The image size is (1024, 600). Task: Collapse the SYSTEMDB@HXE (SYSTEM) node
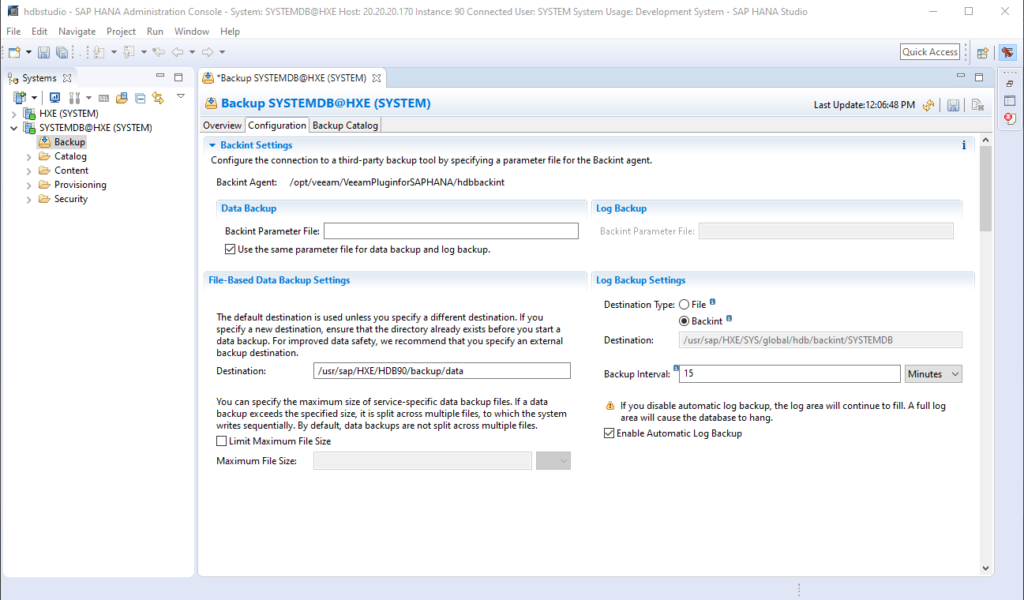[14, 128]
